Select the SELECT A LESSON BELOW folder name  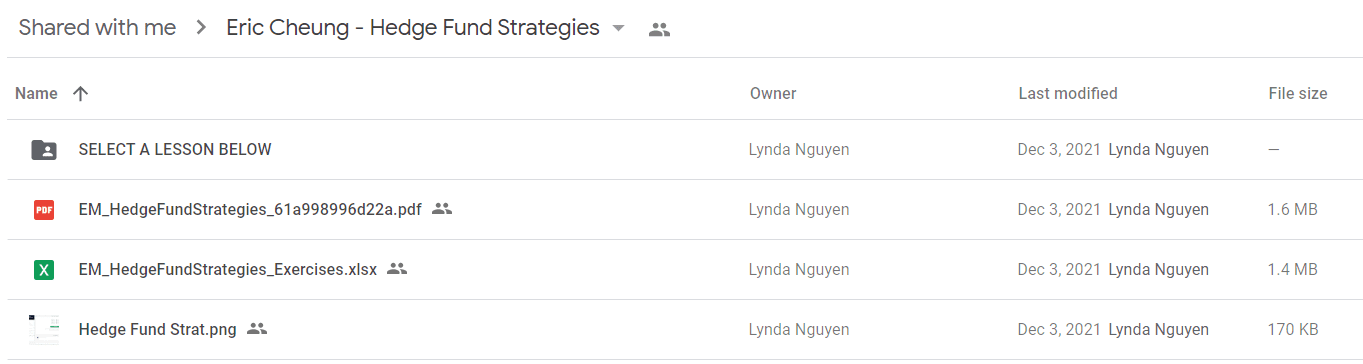(x=175, y=149)
